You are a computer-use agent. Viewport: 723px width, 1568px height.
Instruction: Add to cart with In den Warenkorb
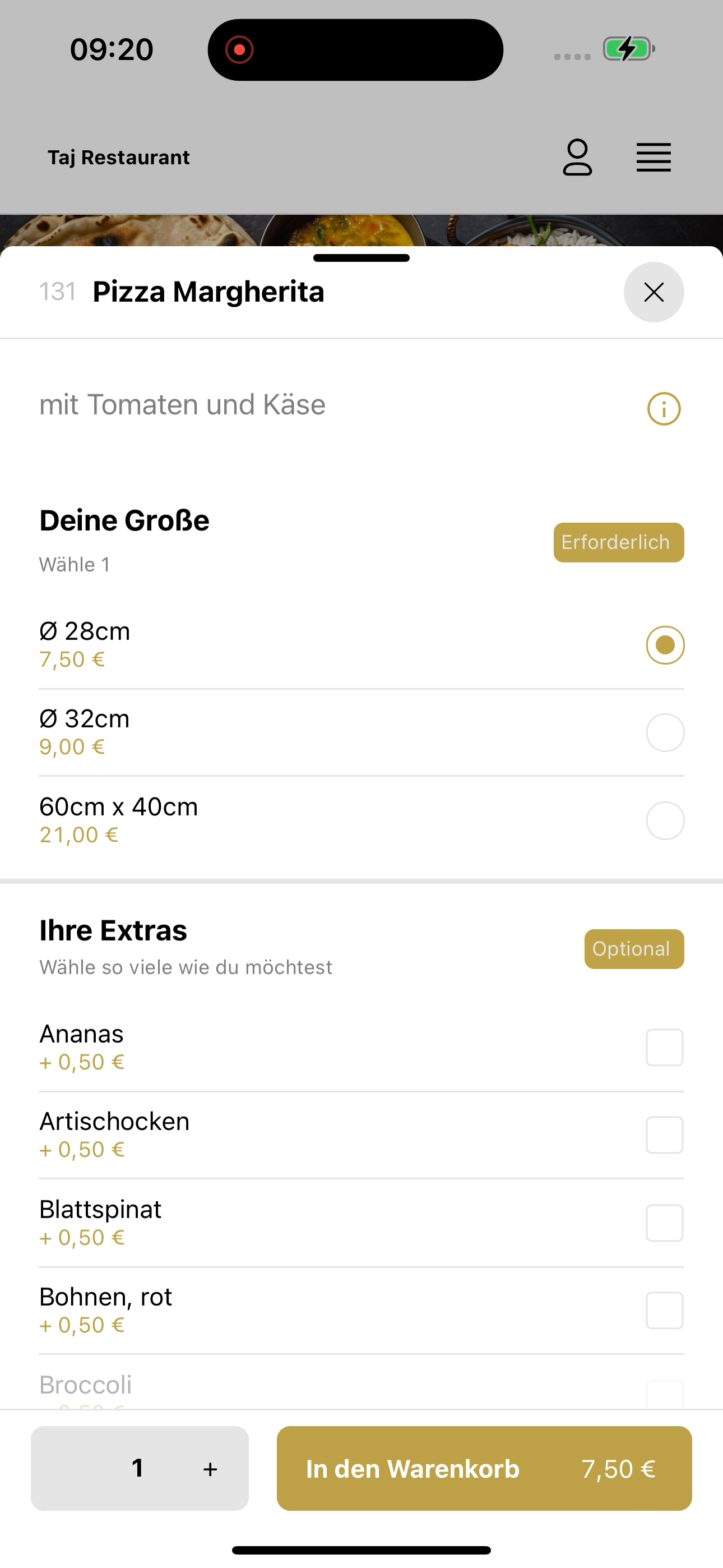coord(484,1468)
